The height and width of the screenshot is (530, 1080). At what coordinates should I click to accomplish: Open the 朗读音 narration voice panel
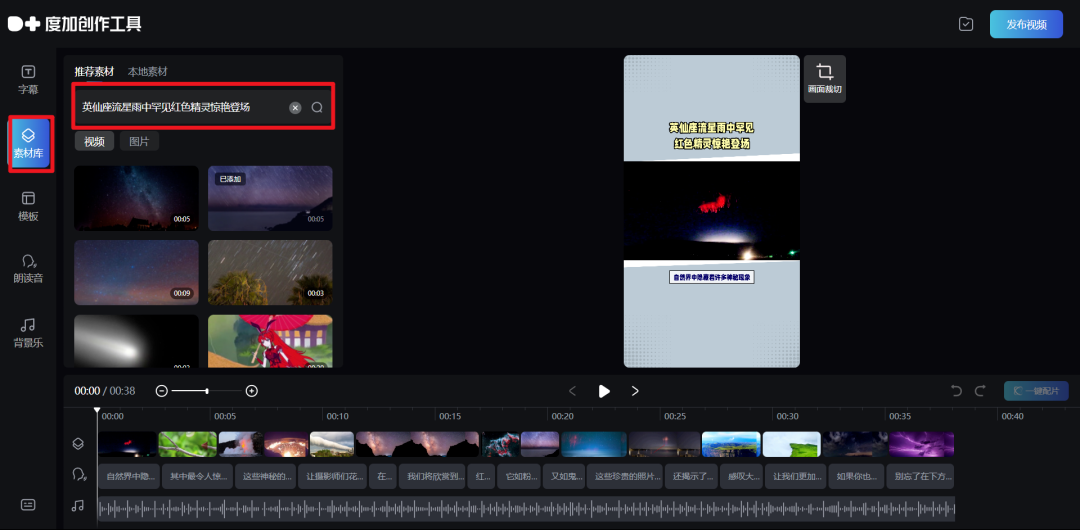click(28, 269)
